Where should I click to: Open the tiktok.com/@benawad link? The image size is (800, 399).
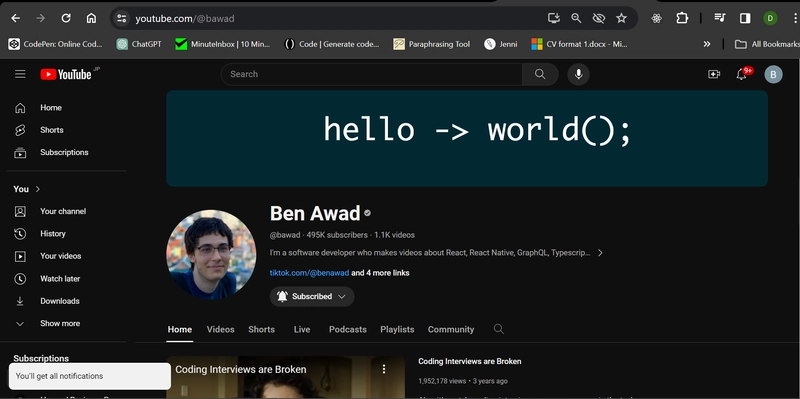coord(309,273)
